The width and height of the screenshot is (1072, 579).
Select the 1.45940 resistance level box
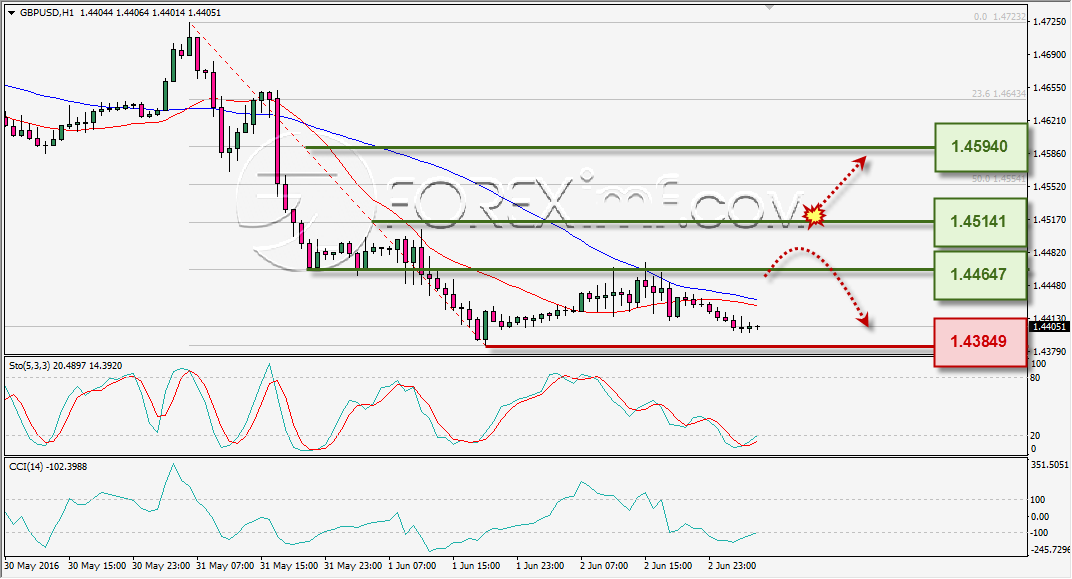[x=980, y=147]
